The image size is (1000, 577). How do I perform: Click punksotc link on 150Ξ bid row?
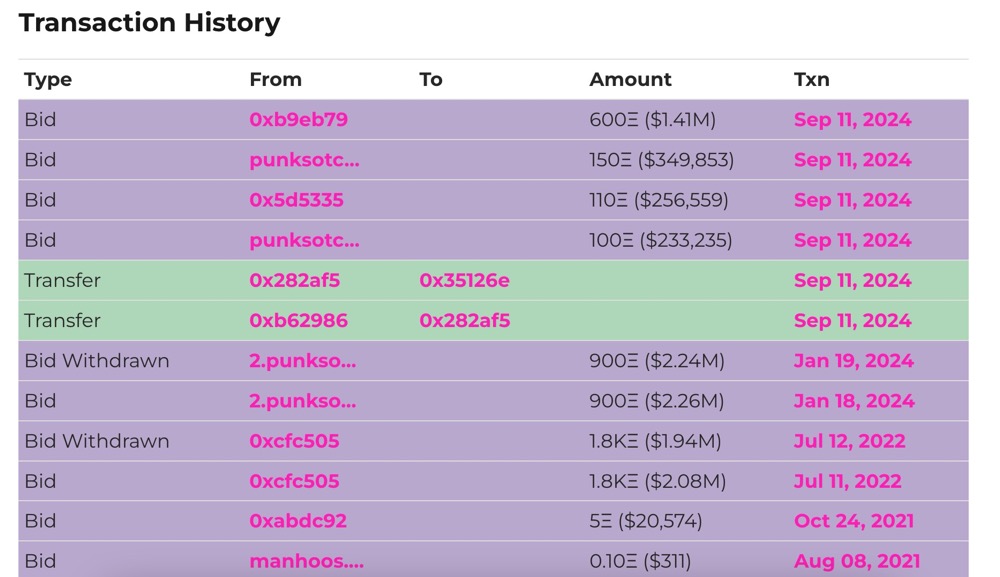pos(304,160)
